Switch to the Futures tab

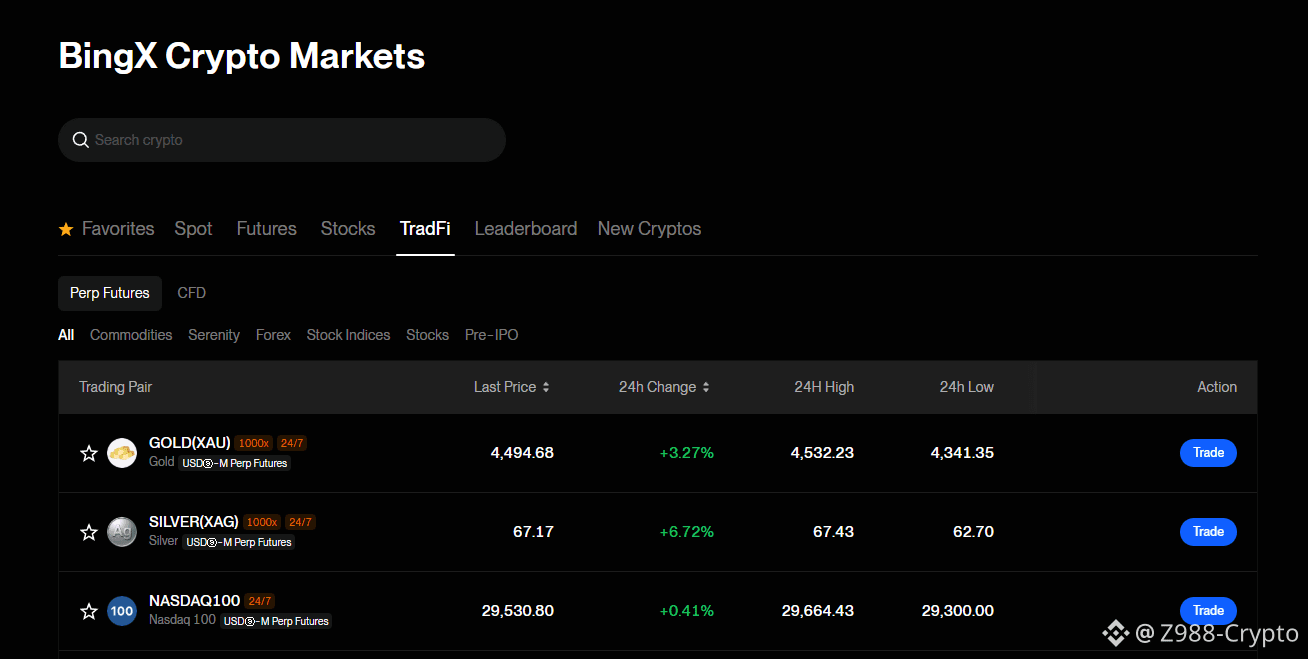(x=267, y=229)
